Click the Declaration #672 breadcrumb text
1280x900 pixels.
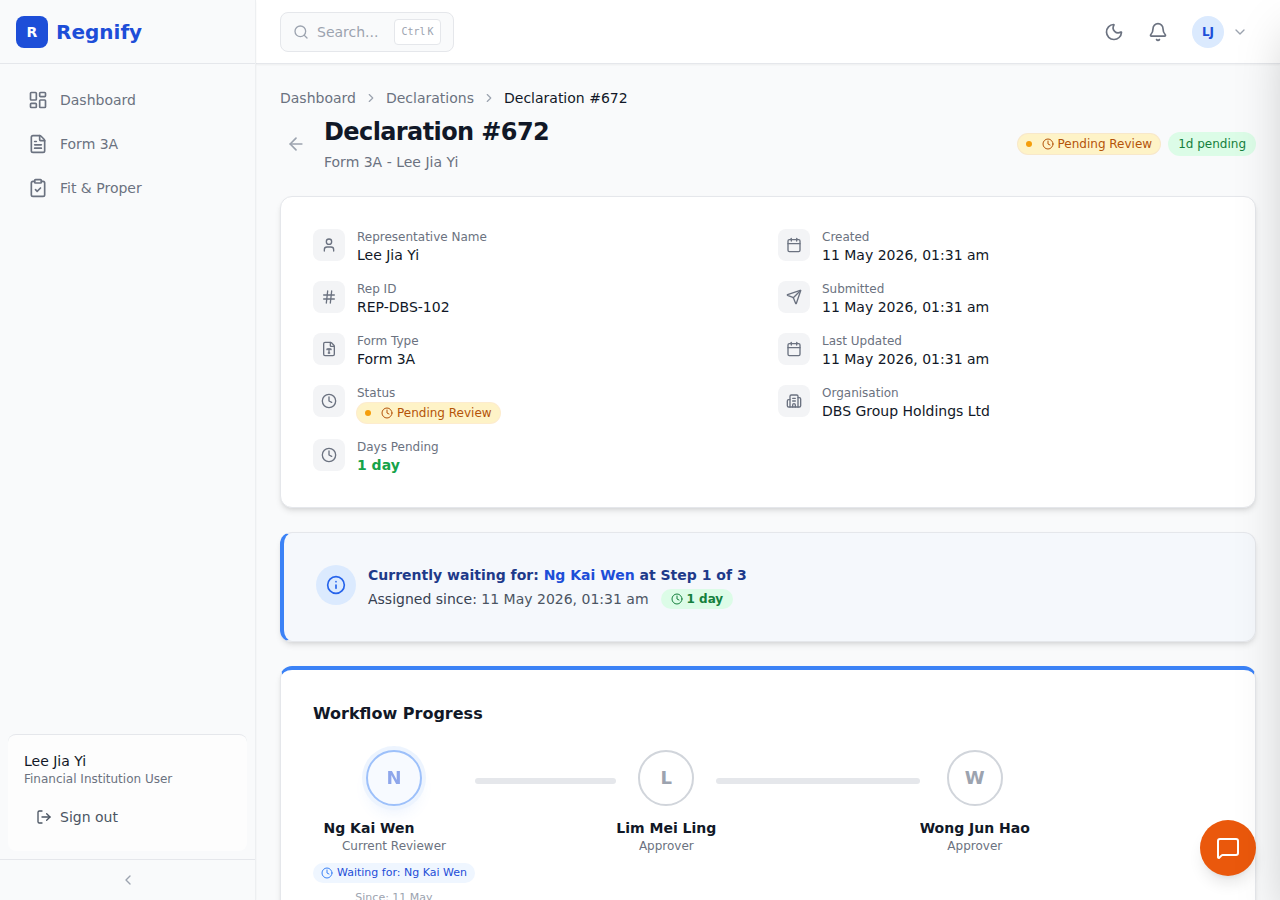[566, 98]
